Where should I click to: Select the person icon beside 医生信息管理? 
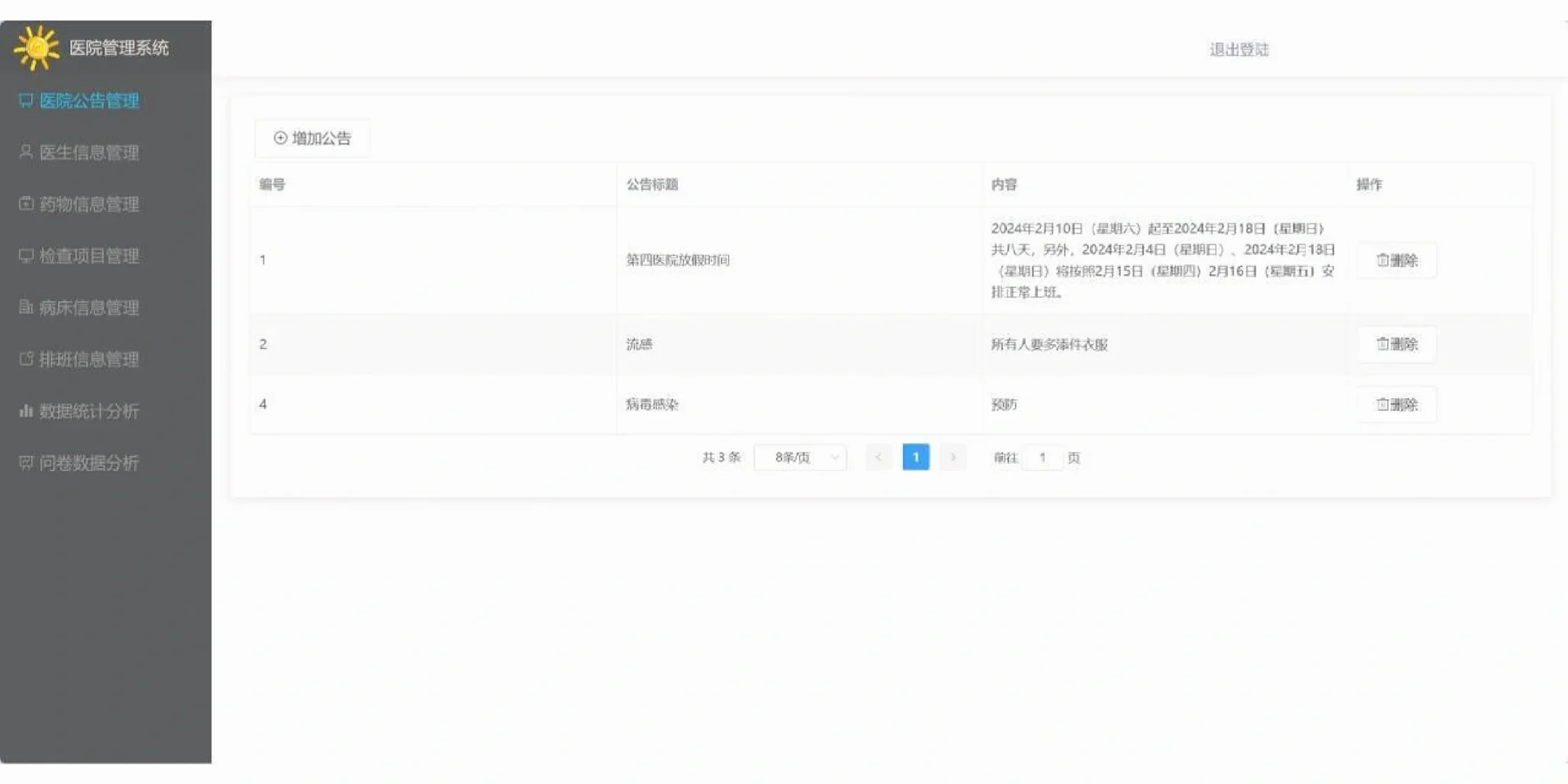click(25, 152)
